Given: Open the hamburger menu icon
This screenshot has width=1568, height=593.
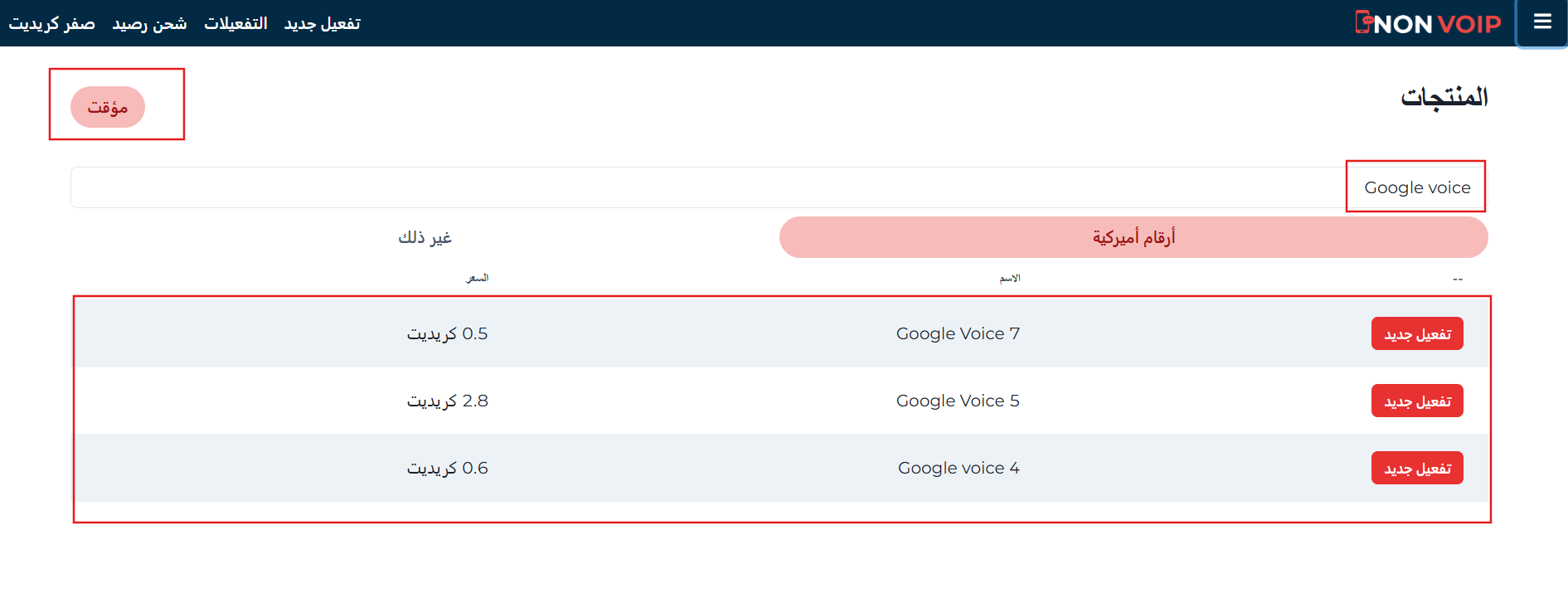Looking at the screenshot, I should [x=1541, y=22].
